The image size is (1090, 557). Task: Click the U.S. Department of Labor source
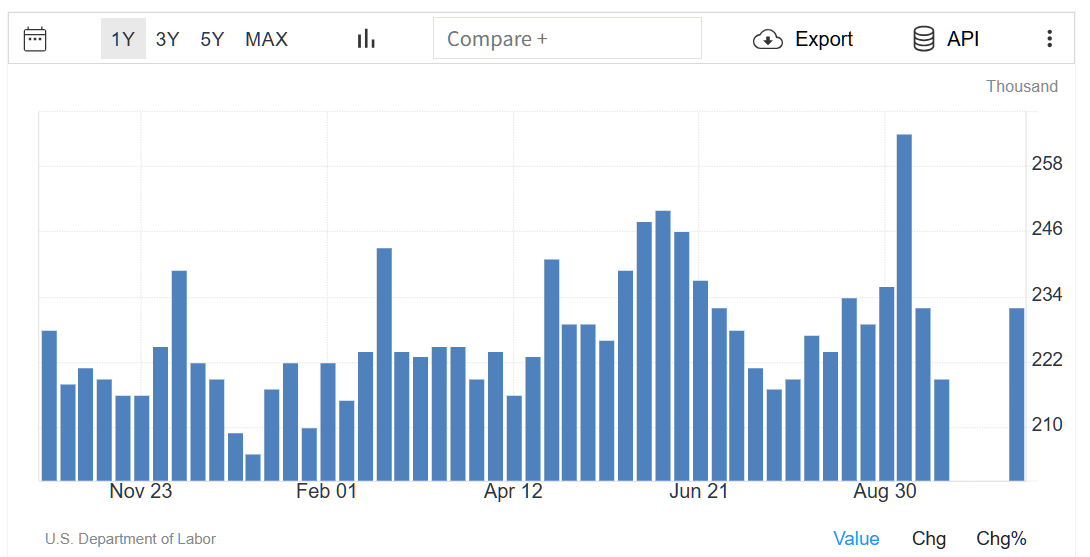tap(130, 539)
